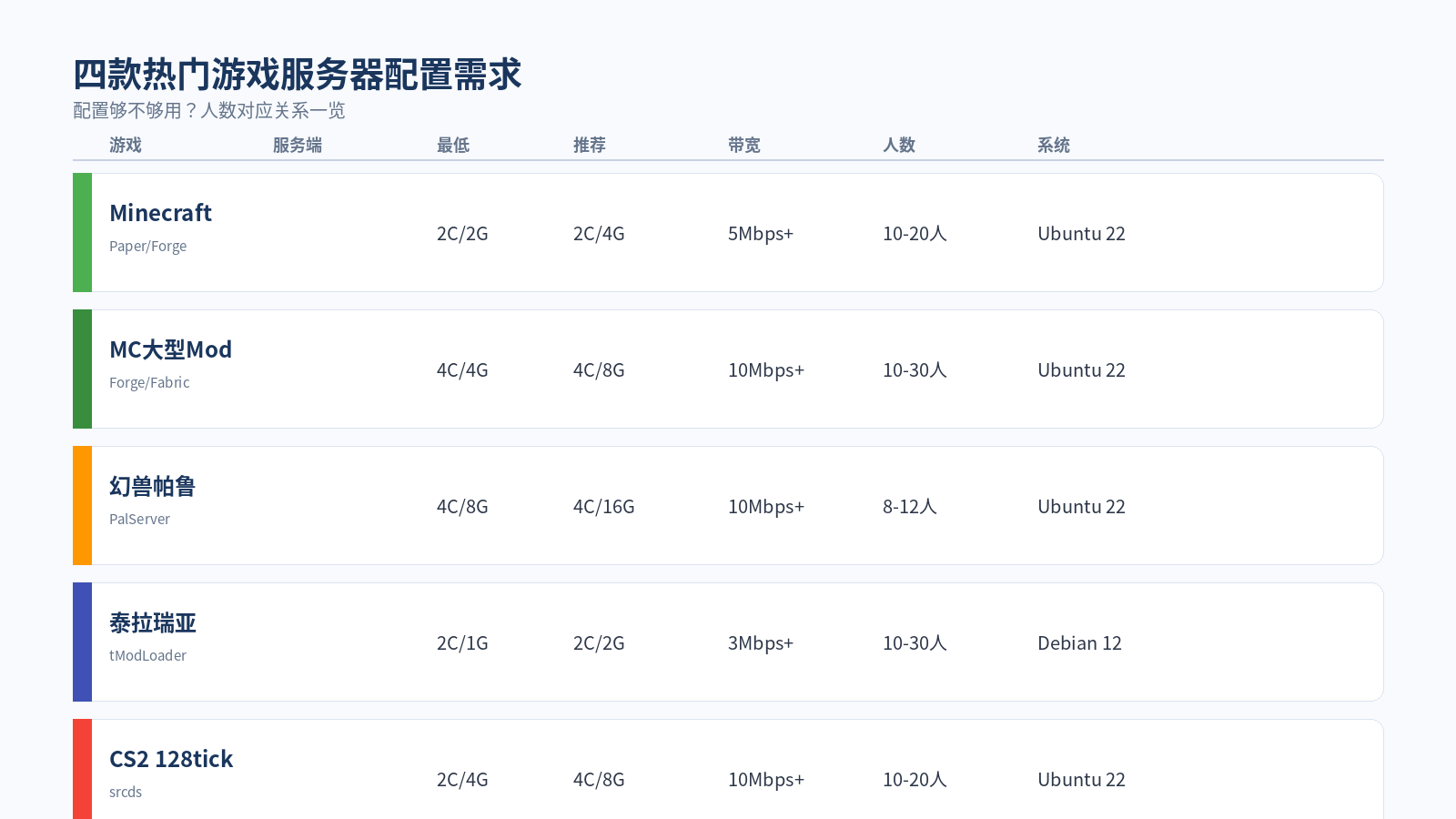Click MC大型Mod's 10-30人 player count

pyautogui.click(x=915, y=370)
